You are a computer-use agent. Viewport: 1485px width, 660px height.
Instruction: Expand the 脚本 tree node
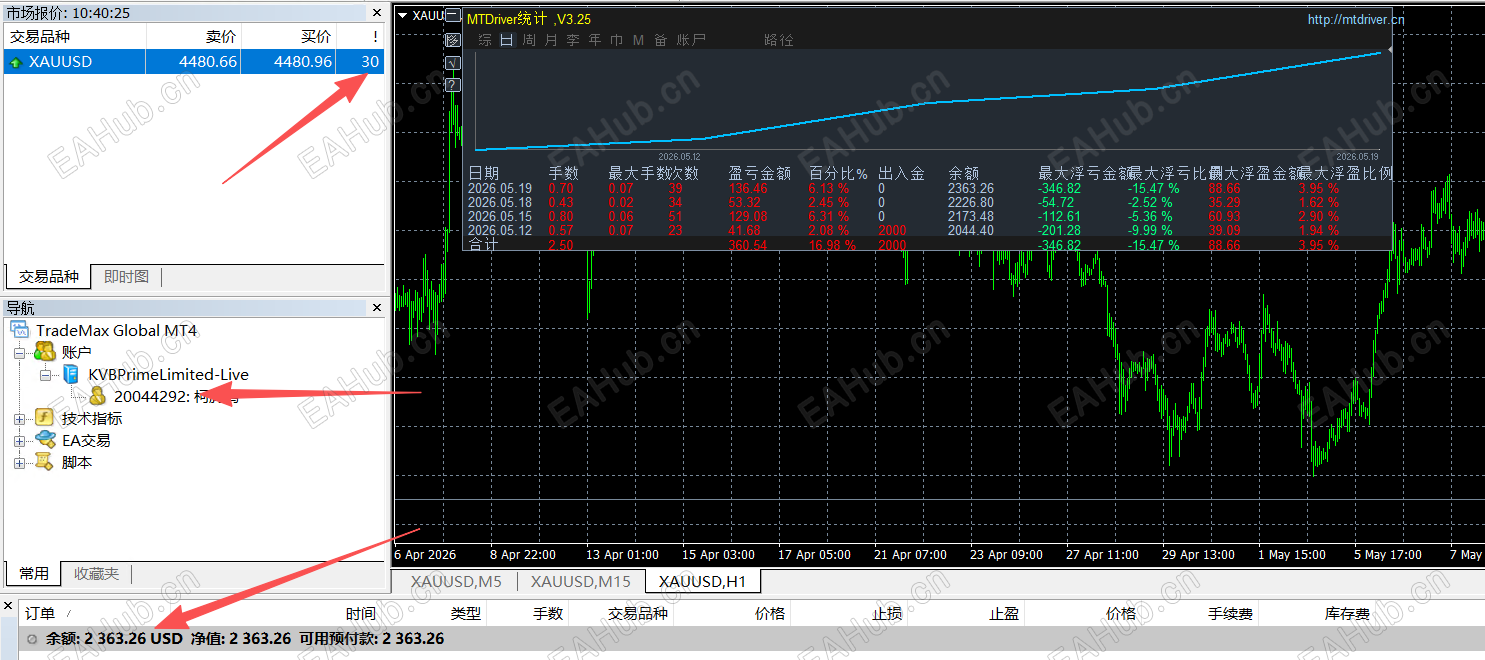[19, 462]
